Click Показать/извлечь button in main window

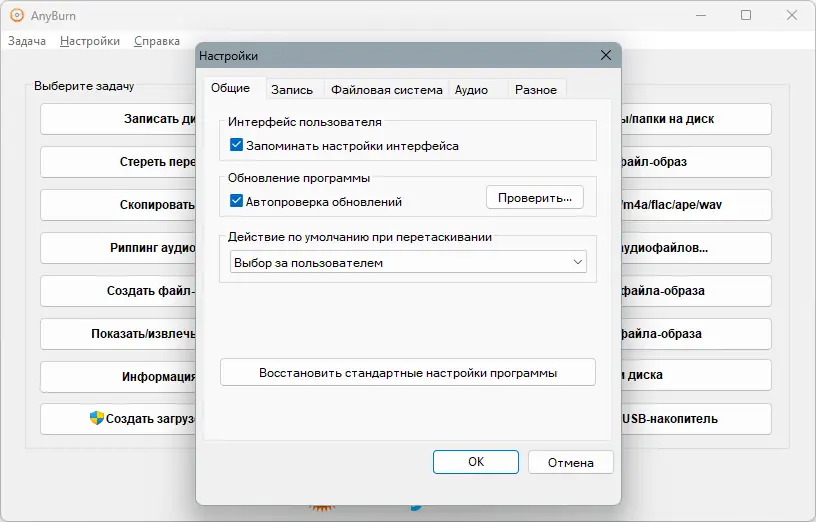[x=119, y=334]
